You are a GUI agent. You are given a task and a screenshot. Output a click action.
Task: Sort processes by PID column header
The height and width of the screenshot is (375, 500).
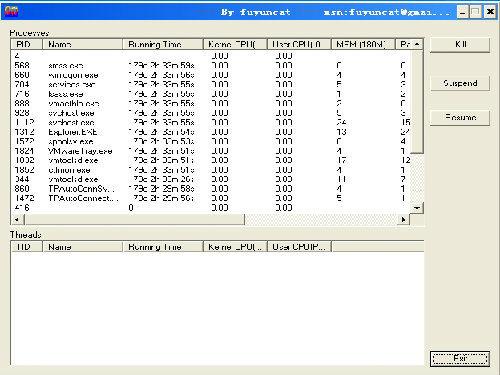point(27,44)
